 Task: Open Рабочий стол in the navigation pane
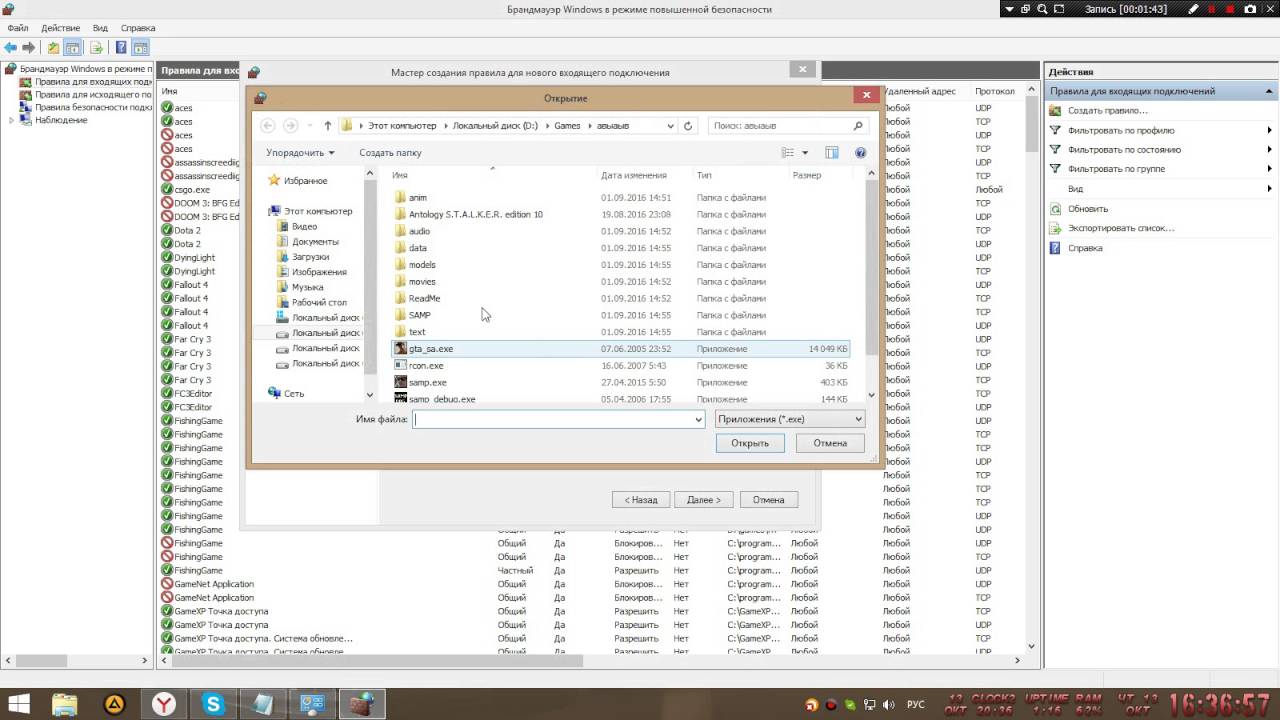[319, 302]
